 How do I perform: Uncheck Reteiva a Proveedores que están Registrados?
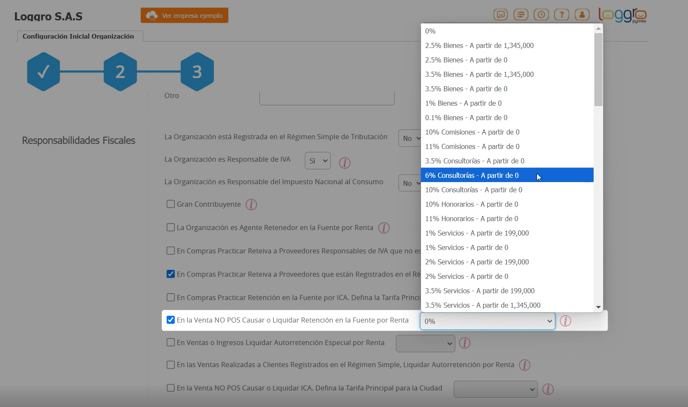171,274
